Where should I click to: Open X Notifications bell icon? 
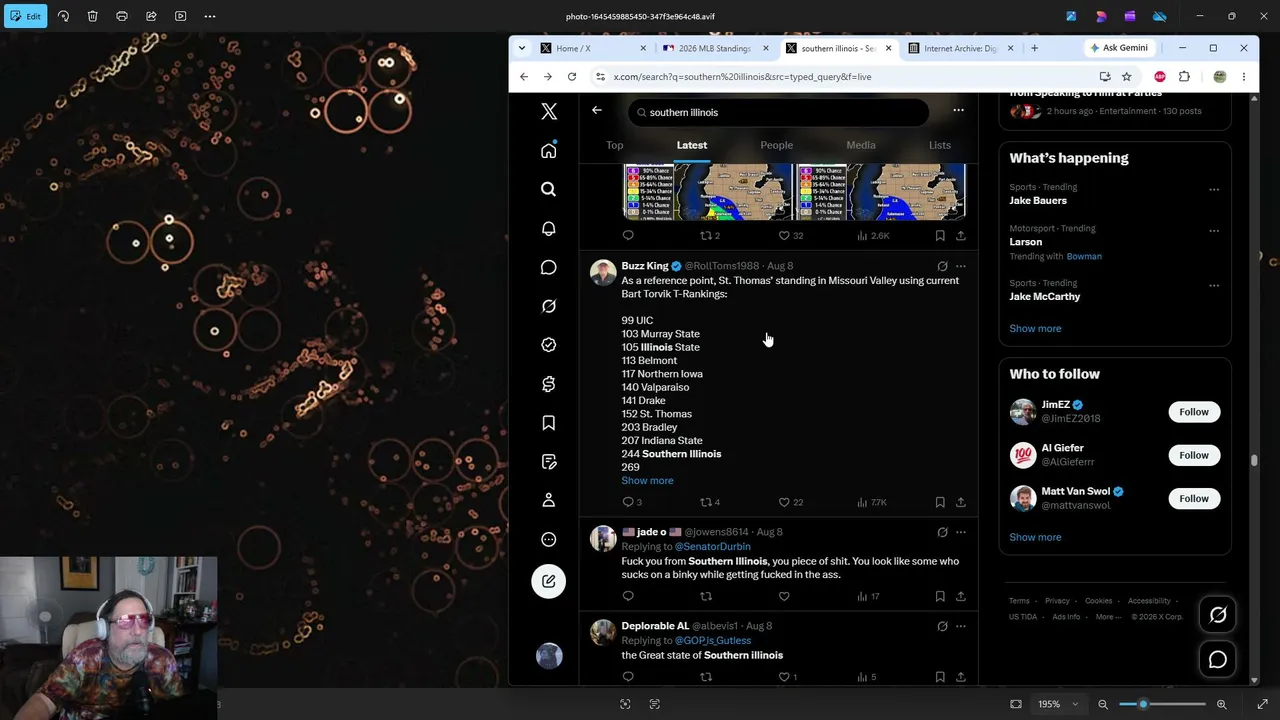coord(549,228)
